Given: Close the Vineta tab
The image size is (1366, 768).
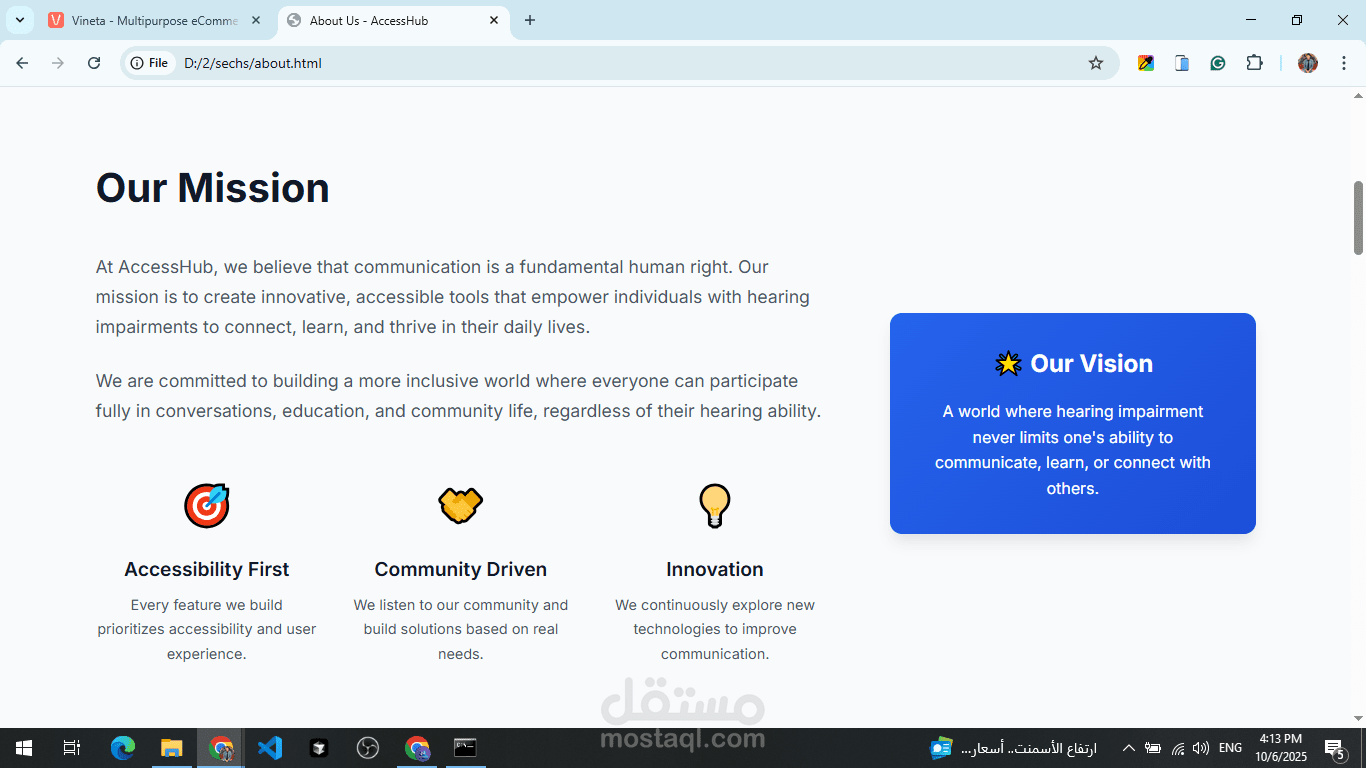Looking at the screenshot, I should pyautogui.click(x=256, y=20).
